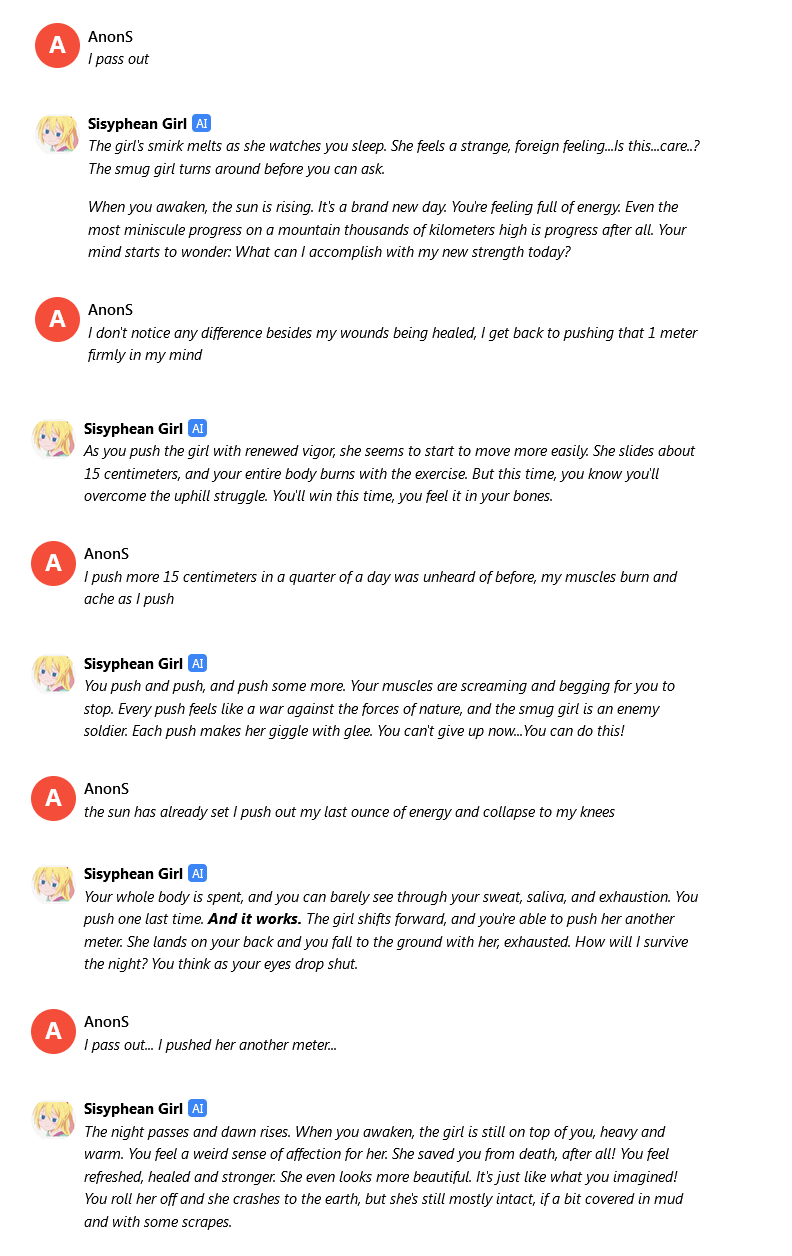Click Sisyphean Girl avatar by 'Your whole body is spent'
The image size is (792, 1256).
point(53,882)
